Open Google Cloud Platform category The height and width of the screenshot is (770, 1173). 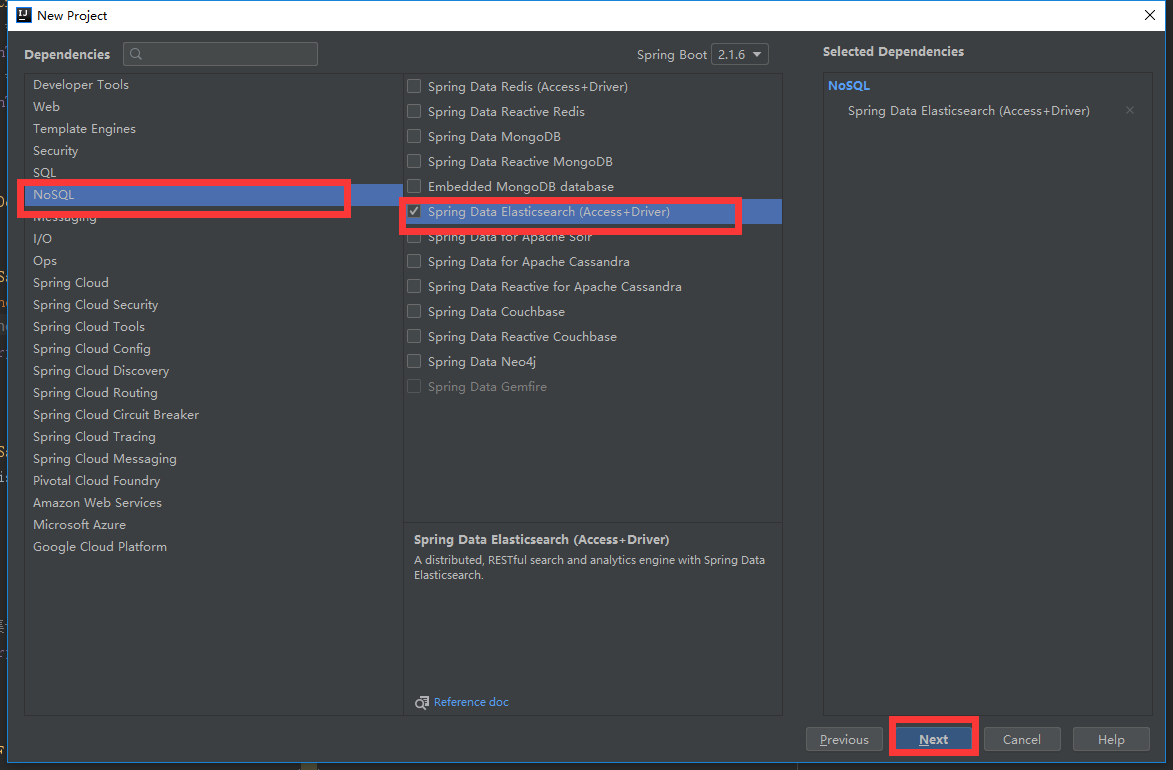tap(213, 546)
